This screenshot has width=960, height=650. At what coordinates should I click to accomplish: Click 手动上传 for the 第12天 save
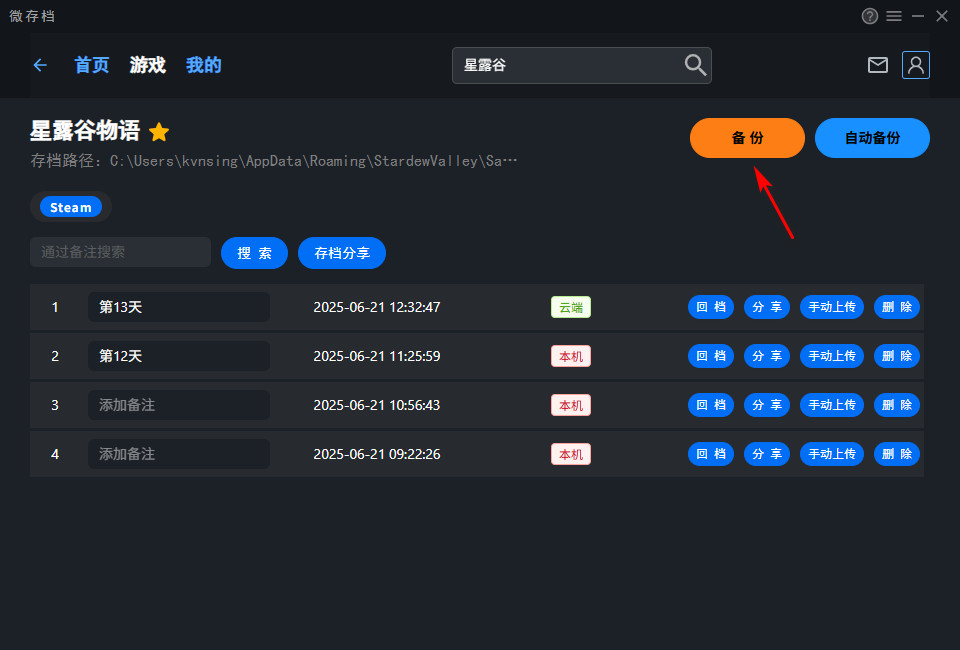832,356
